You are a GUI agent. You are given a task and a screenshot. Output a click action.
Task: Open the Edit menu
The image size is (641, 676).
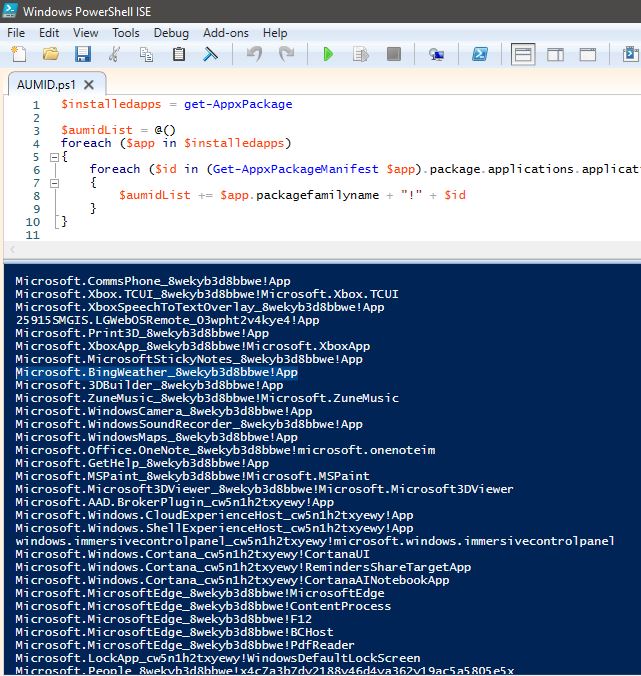coord(49,33)
